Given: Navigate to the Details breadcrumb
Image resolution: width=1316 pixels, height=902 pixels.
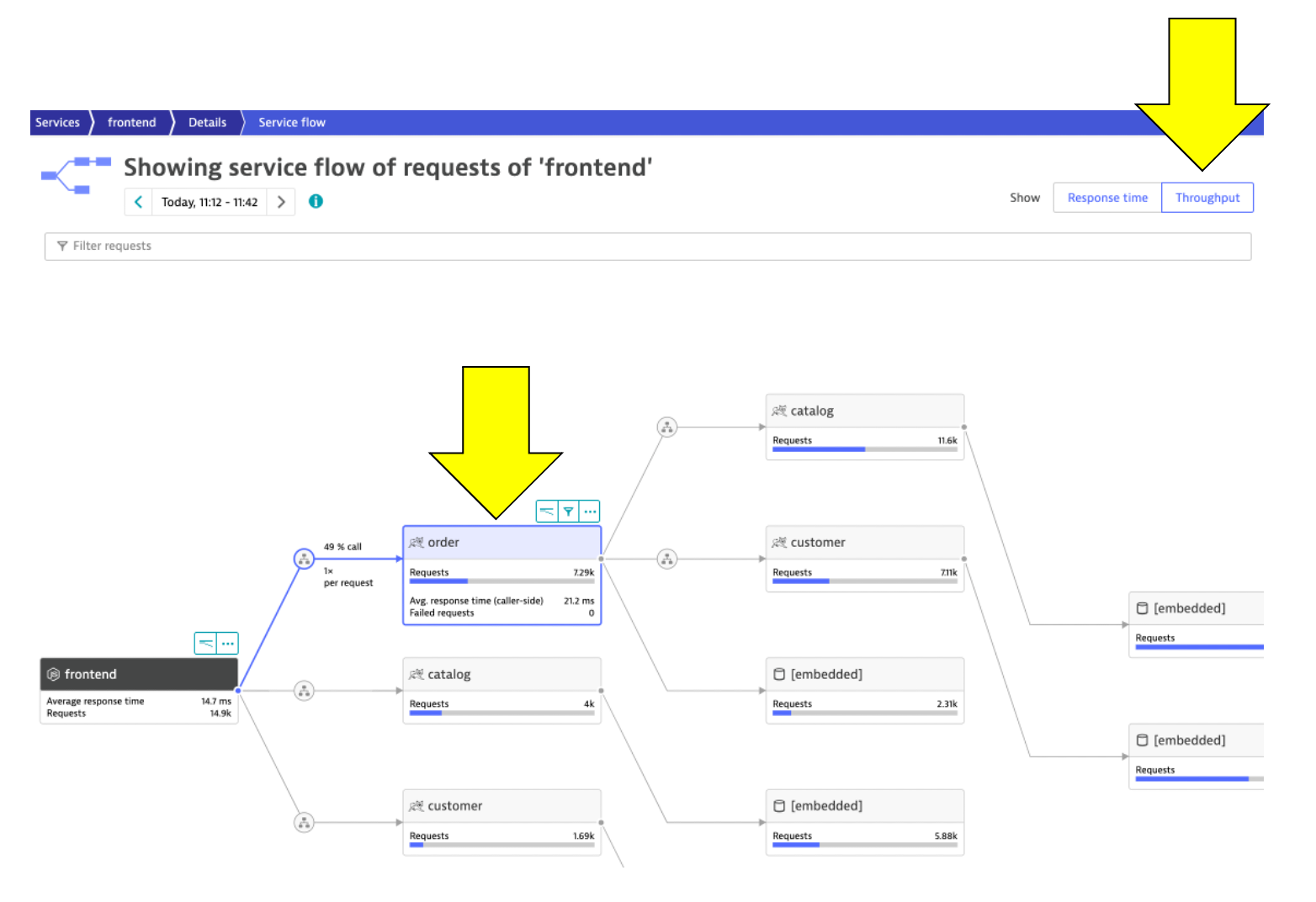Looking at the screenshot, I should point(207,123).
